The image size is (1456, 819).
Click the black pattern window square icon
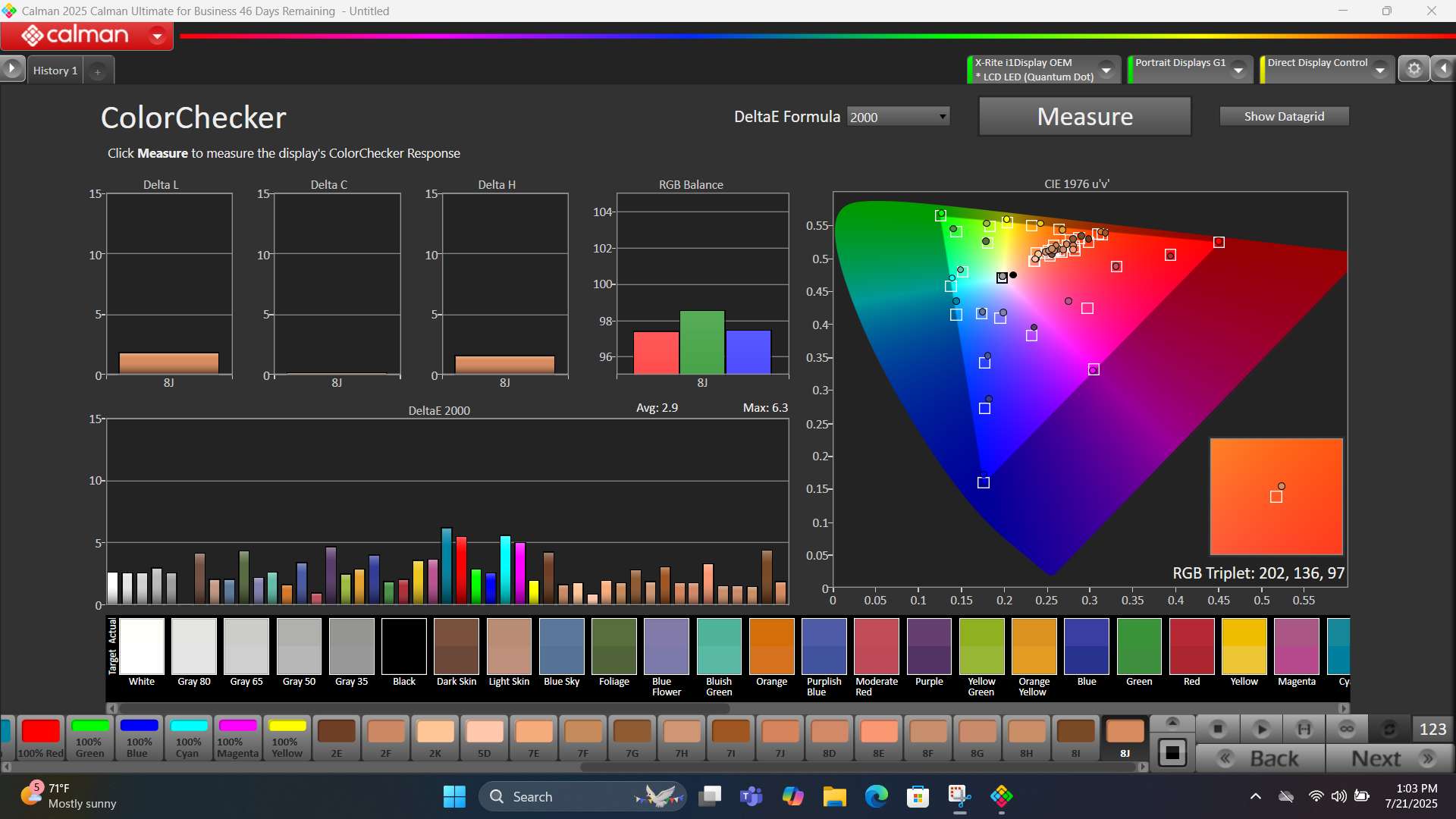pos(1172,753)
